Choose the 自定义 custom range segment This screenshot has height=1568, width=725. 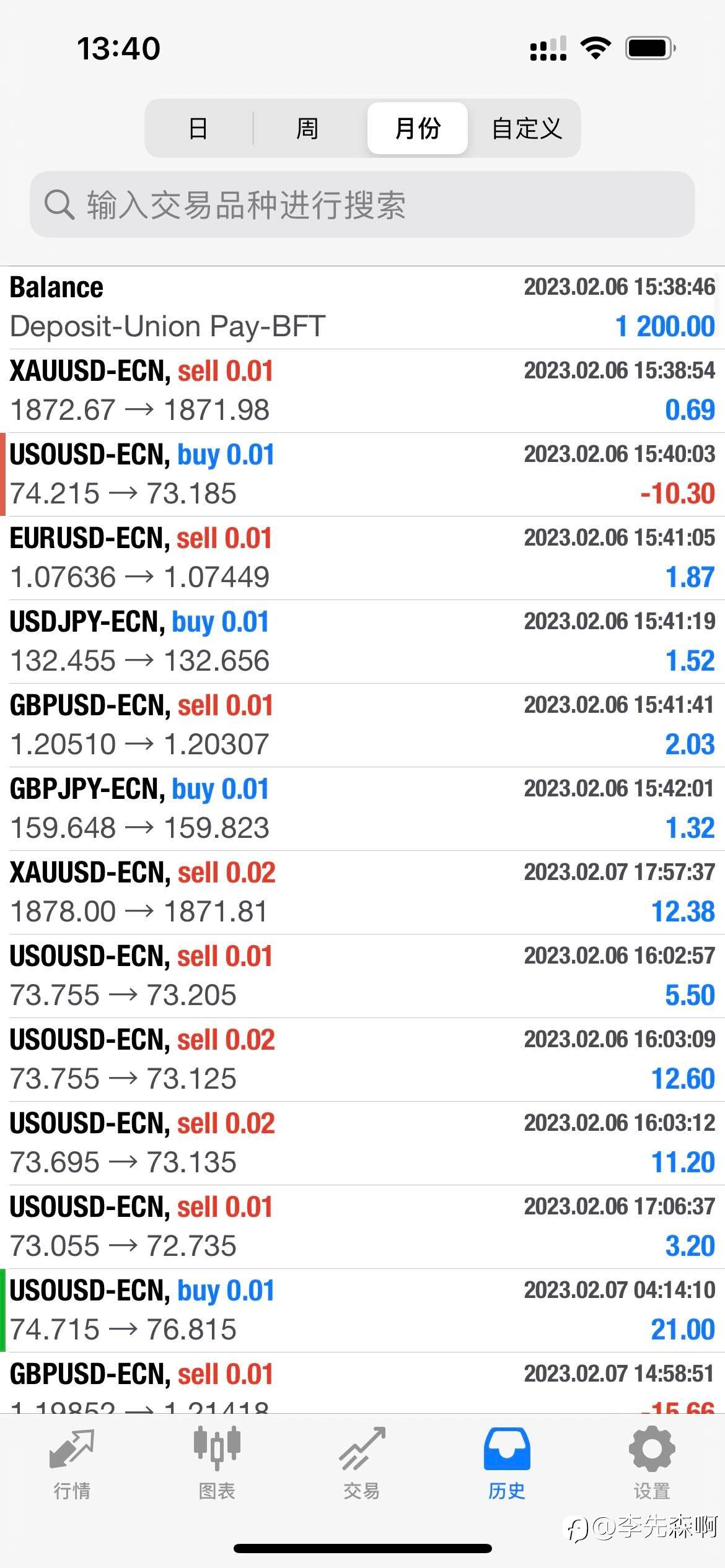tap(526, 128)
